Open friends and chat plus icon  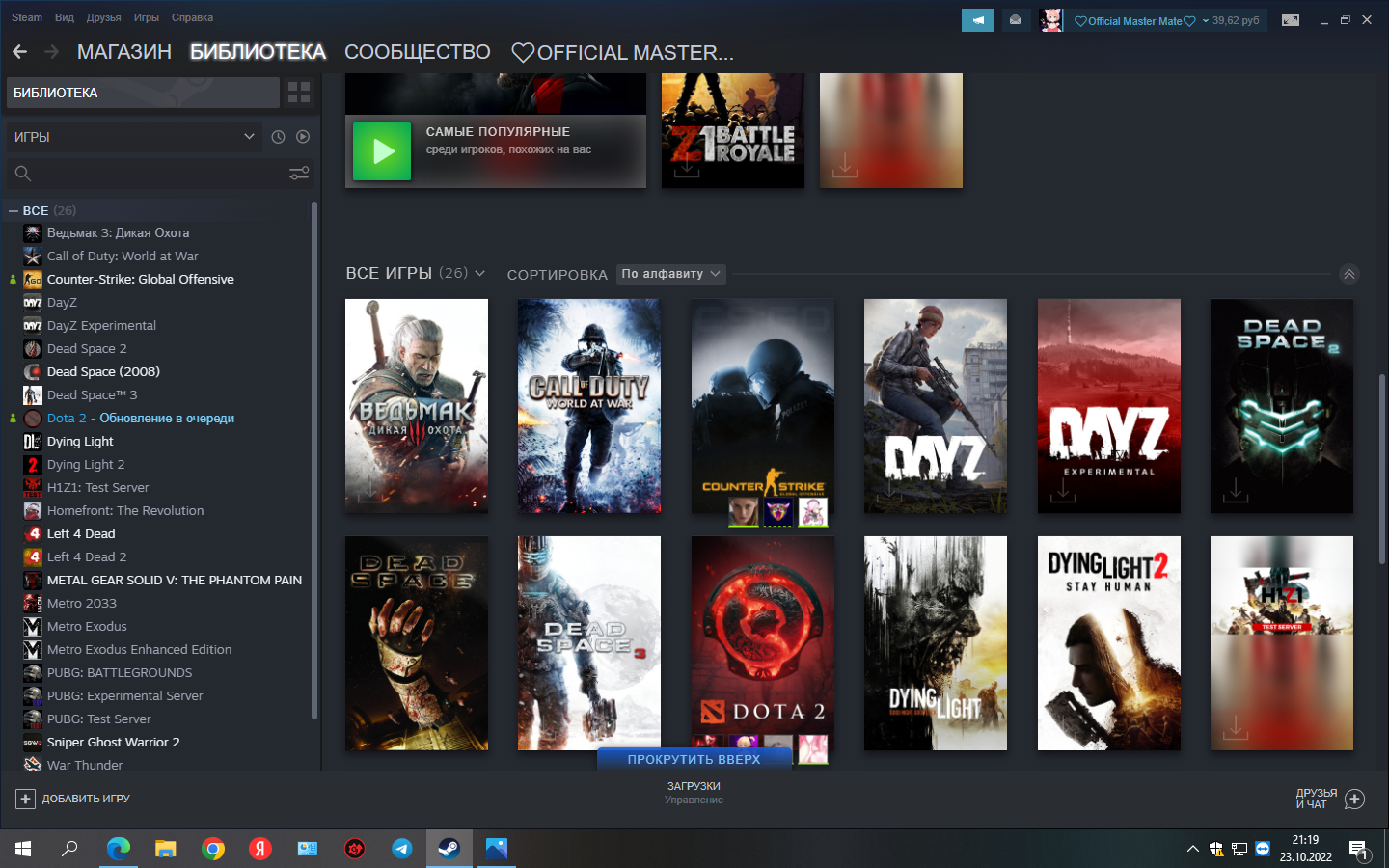click(1354, 799)
